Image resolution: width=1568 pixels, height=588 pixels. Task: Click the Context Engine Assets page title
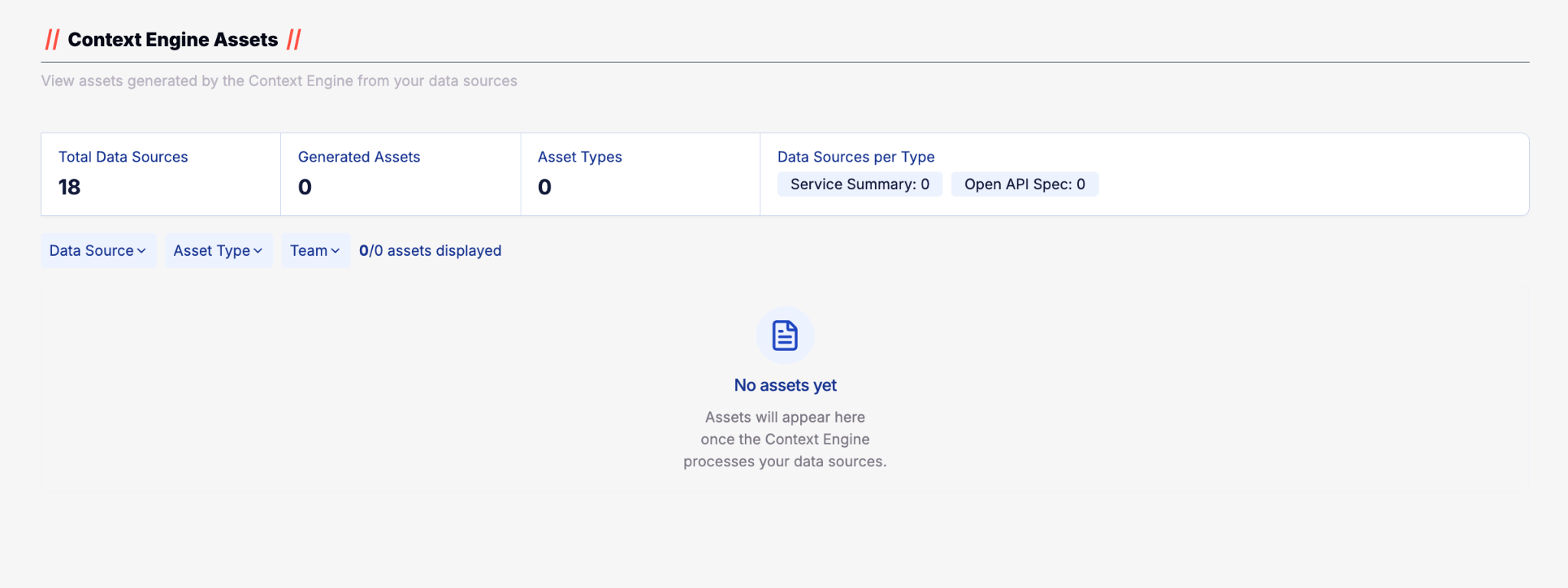[x=173, y=40]
